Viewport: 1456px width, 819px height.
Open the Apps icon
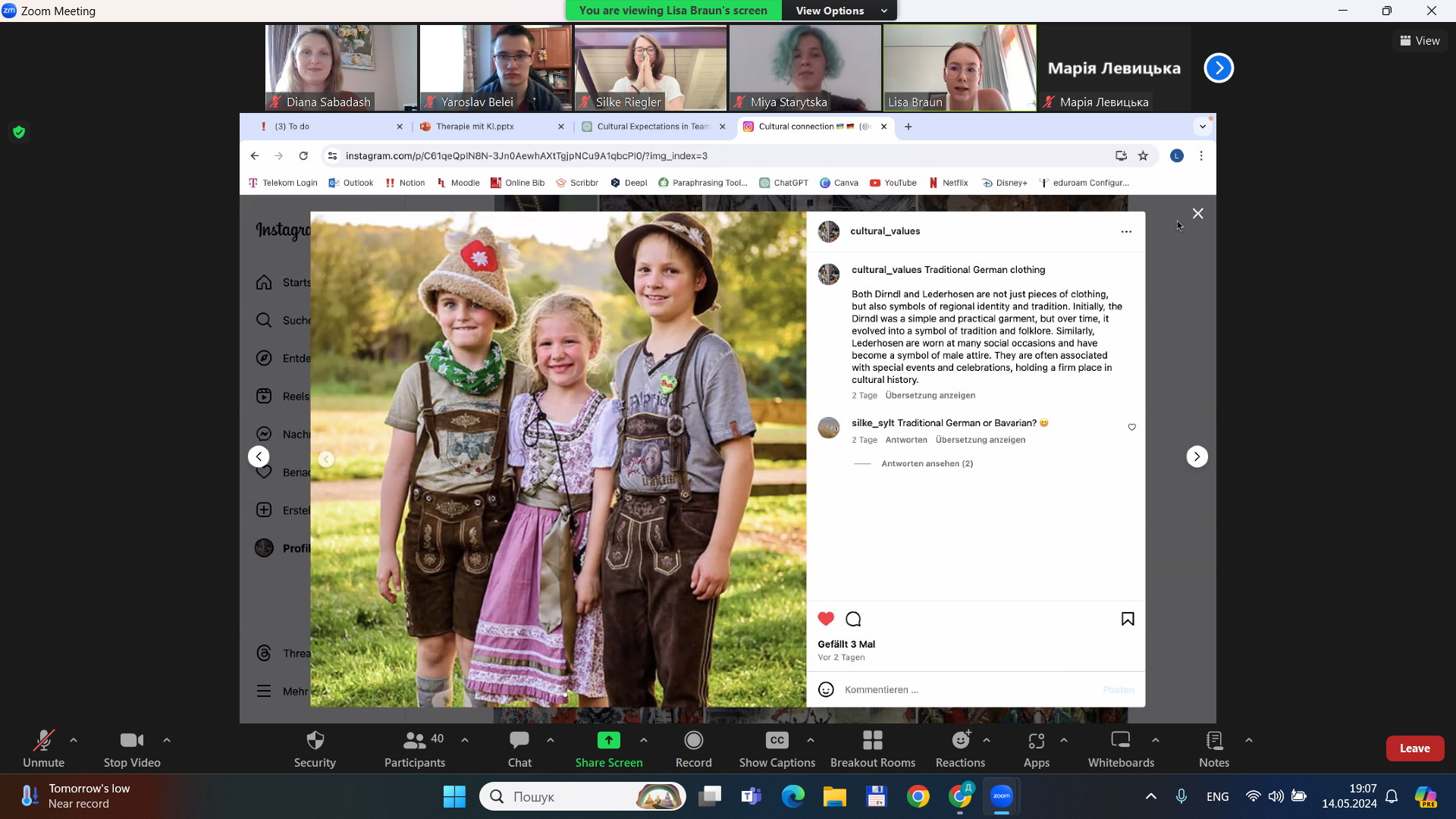click(1036, 740)
